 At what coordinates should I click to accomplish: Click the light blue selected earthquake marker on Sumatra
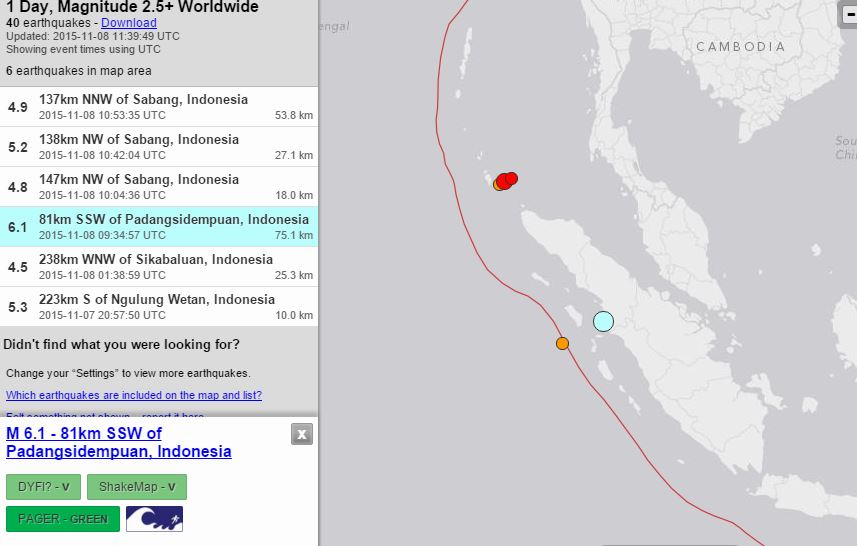pos(603,321)
